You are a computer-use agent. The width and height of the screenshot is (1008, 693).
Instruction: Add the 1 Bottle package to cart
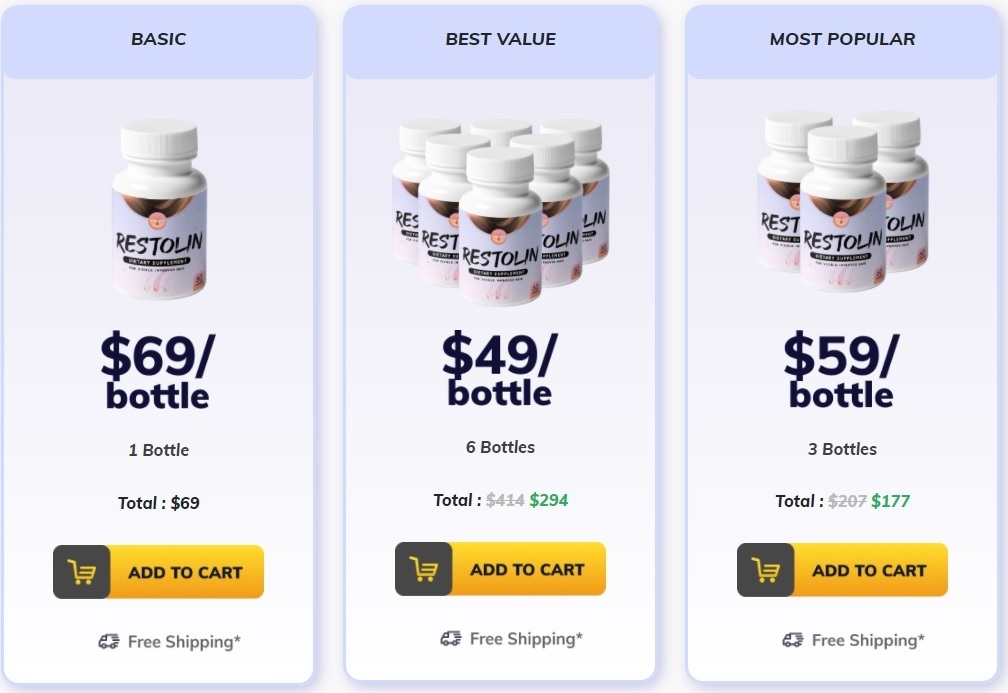pos(158,572)
